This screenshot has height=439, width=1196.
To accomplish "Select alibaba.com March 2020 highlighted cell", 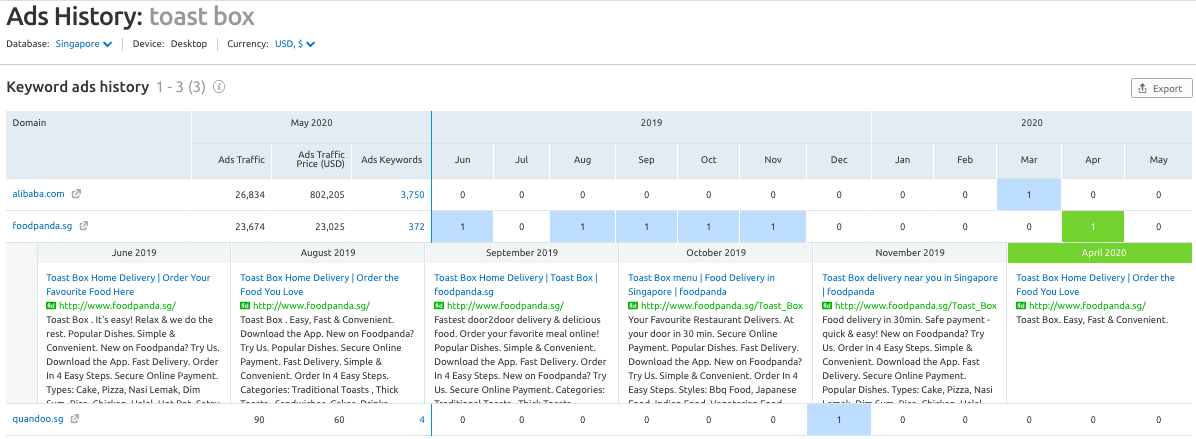I will [x=1028, y=195].
